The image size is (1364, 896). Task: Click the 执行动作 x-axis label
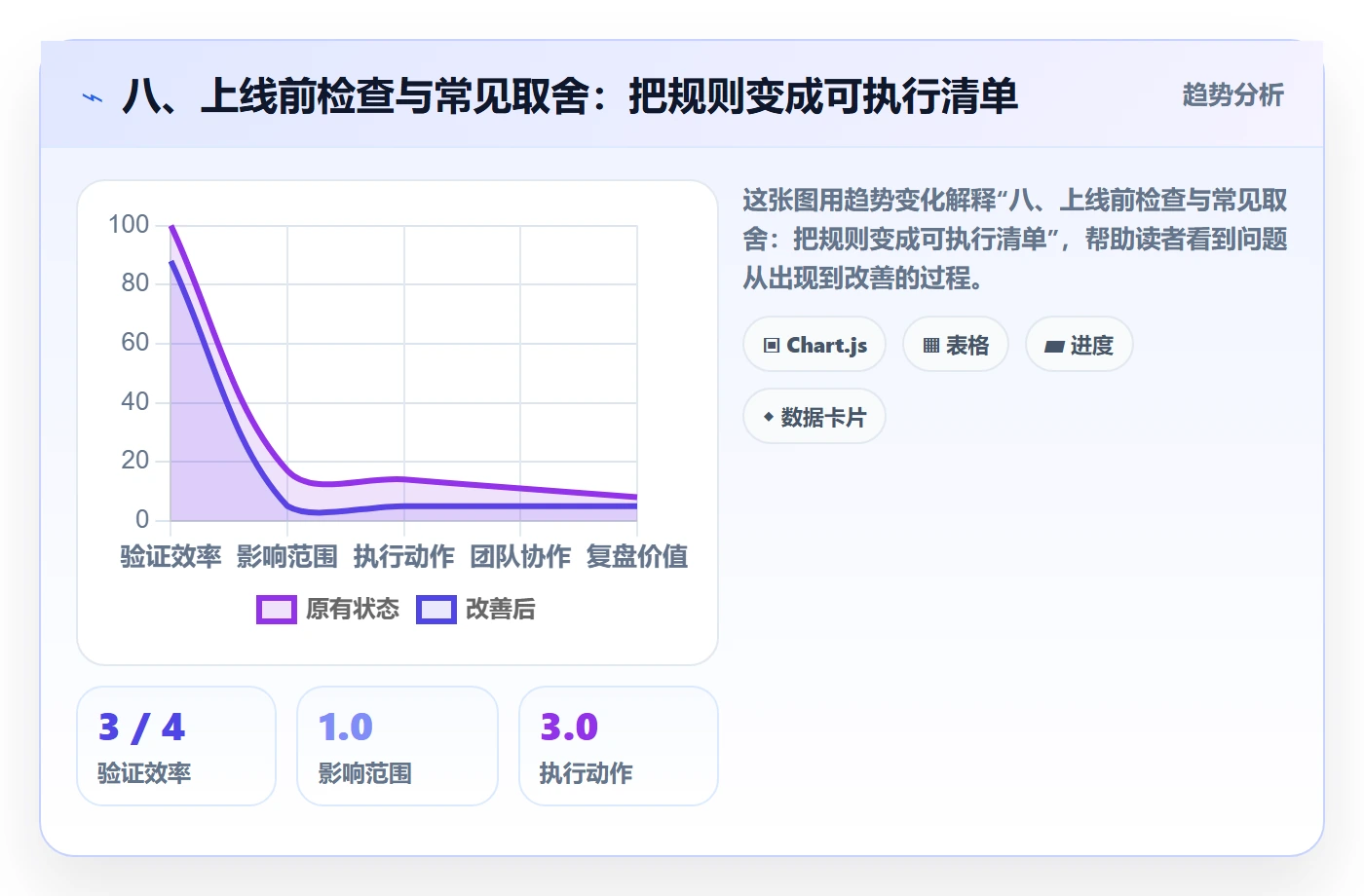point(404,556)
